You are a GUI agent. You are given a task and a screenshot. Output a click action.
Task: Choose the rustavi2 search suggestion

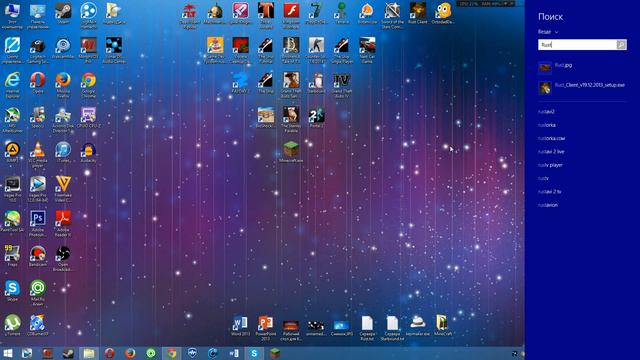click(x=546, y=111)
